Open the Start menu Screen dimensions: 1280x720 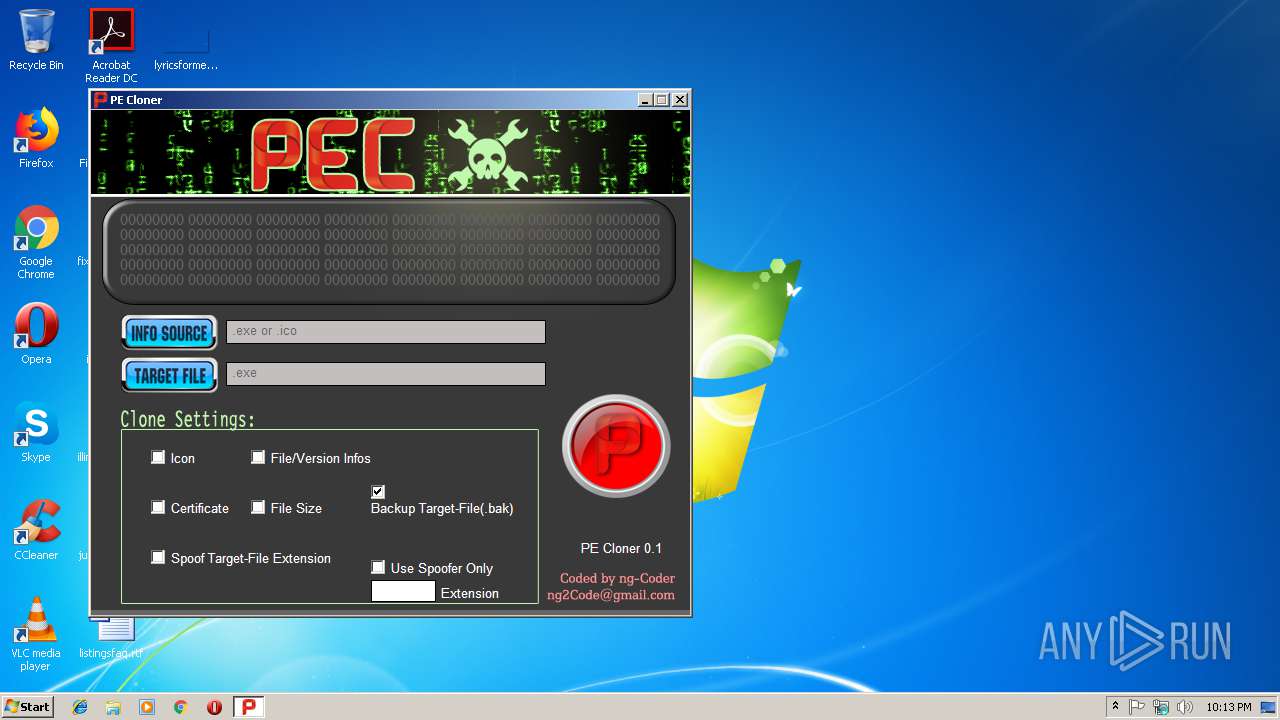click(27, 706)
